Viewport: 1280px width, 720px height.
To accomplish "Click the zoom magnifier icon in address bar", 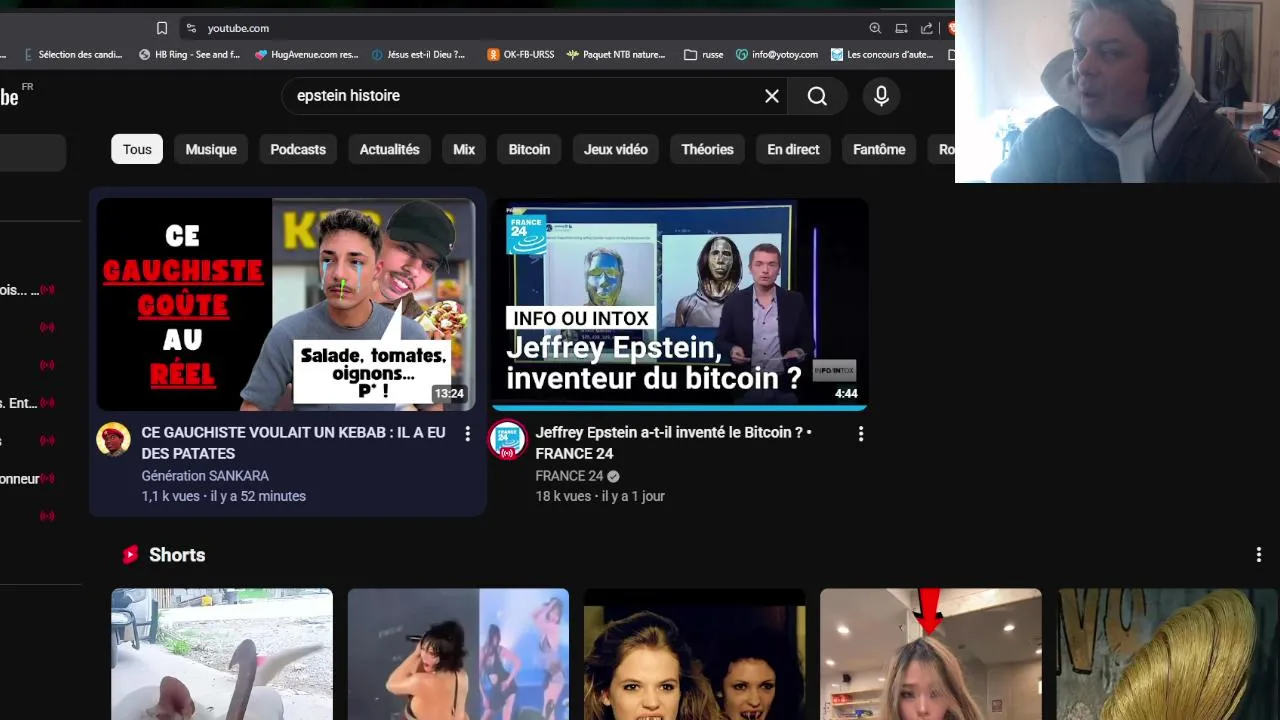I will 875,28.
